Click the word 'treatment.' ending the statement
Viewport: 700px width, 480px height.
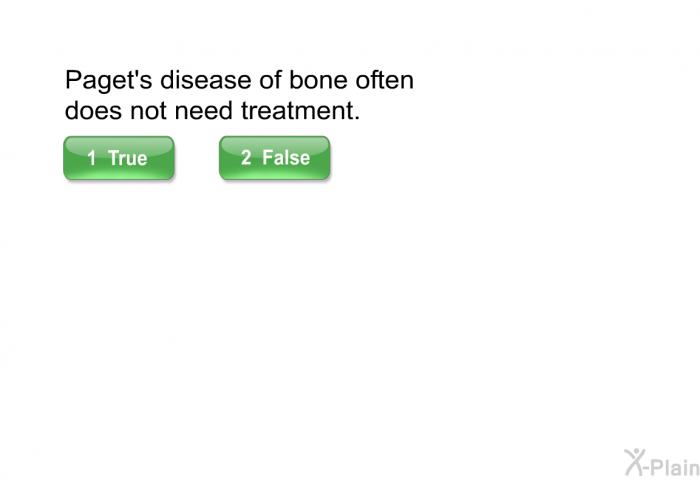[300, 110]
